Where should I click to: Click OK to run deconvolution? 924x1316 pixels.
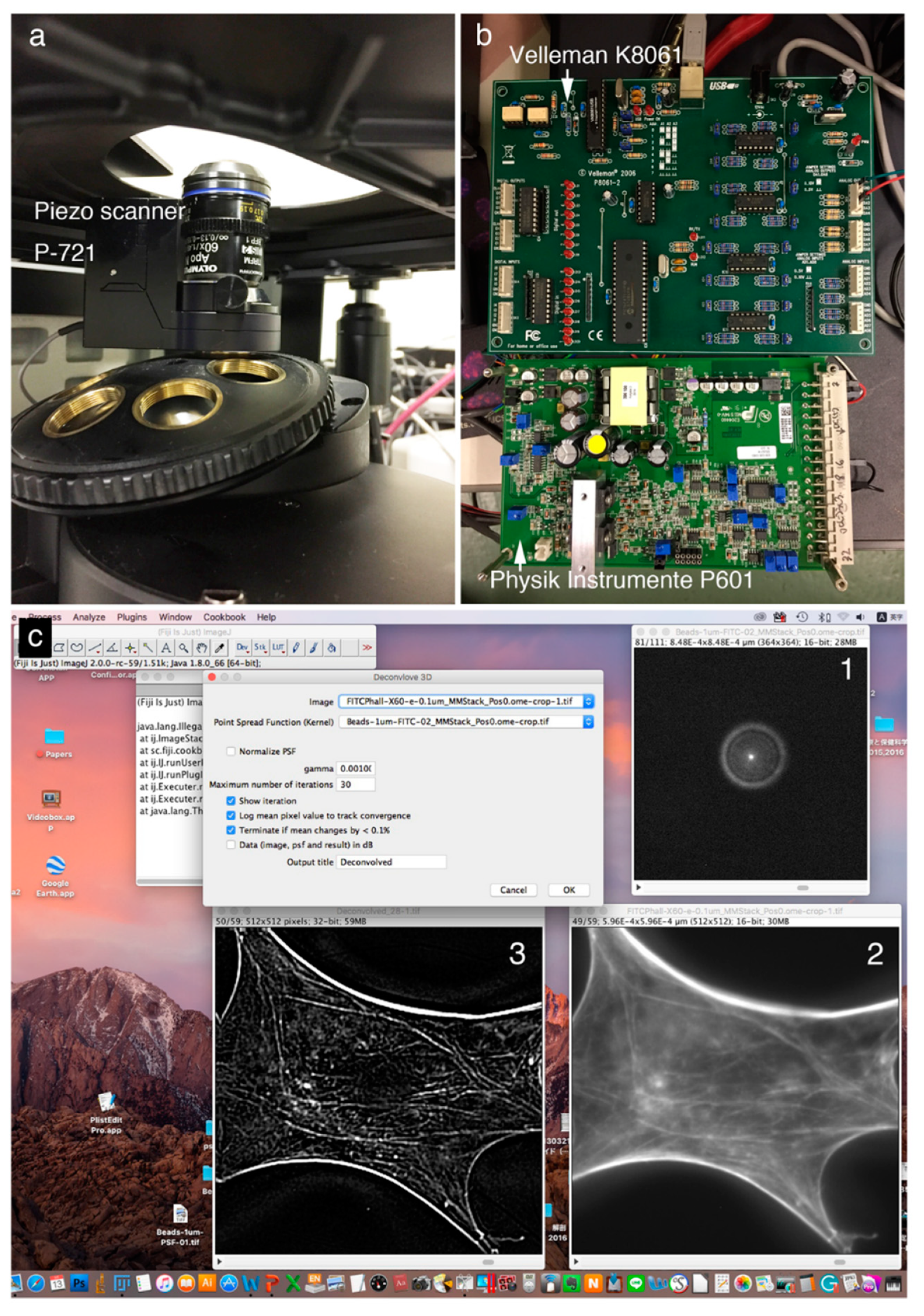tap(569, 890)
